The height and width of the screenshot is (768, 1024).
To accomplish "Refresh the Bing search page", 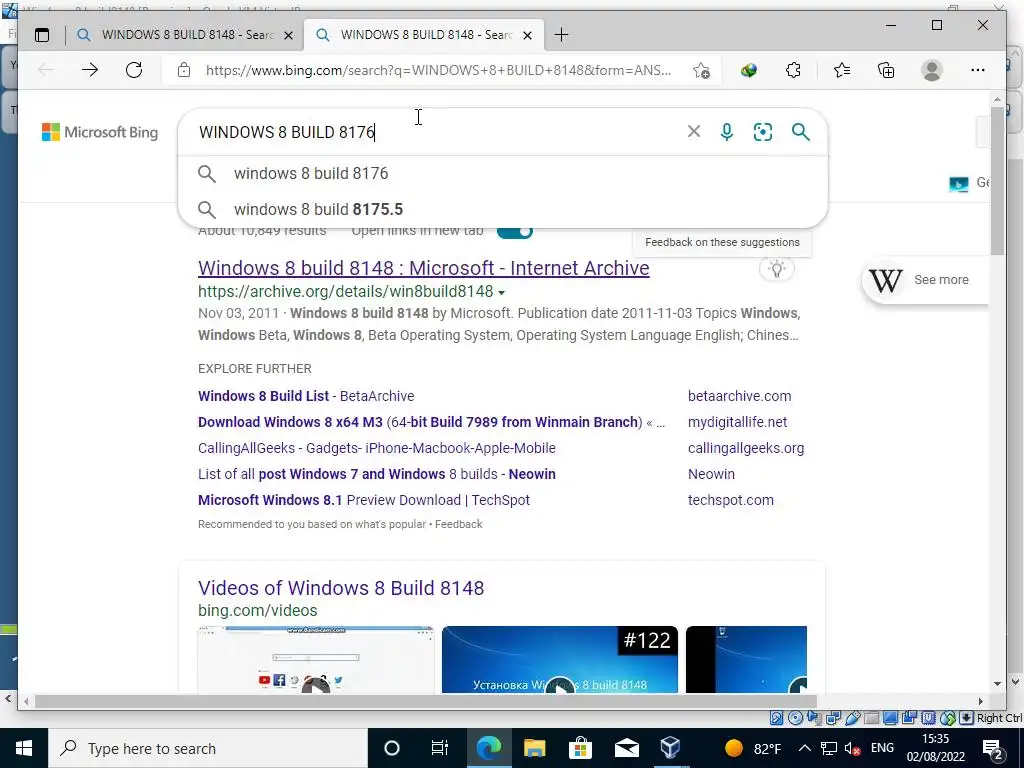I will (x=134, y=70).
